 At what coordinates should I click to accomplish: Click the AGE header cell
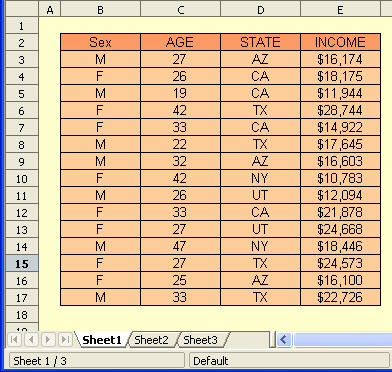coord(180,42)
